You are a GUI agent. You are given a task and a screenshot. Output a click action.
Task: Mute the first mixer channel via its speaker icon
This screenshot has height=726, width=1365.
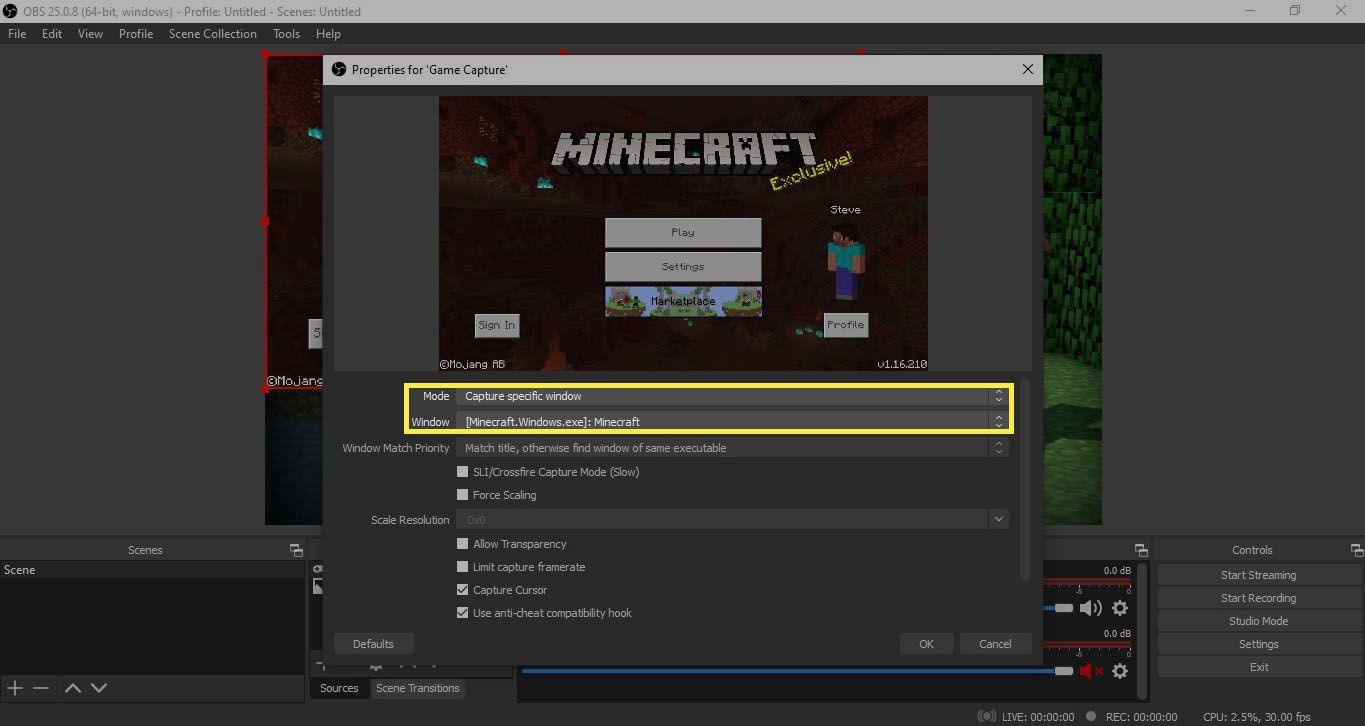pos(1090,608)
